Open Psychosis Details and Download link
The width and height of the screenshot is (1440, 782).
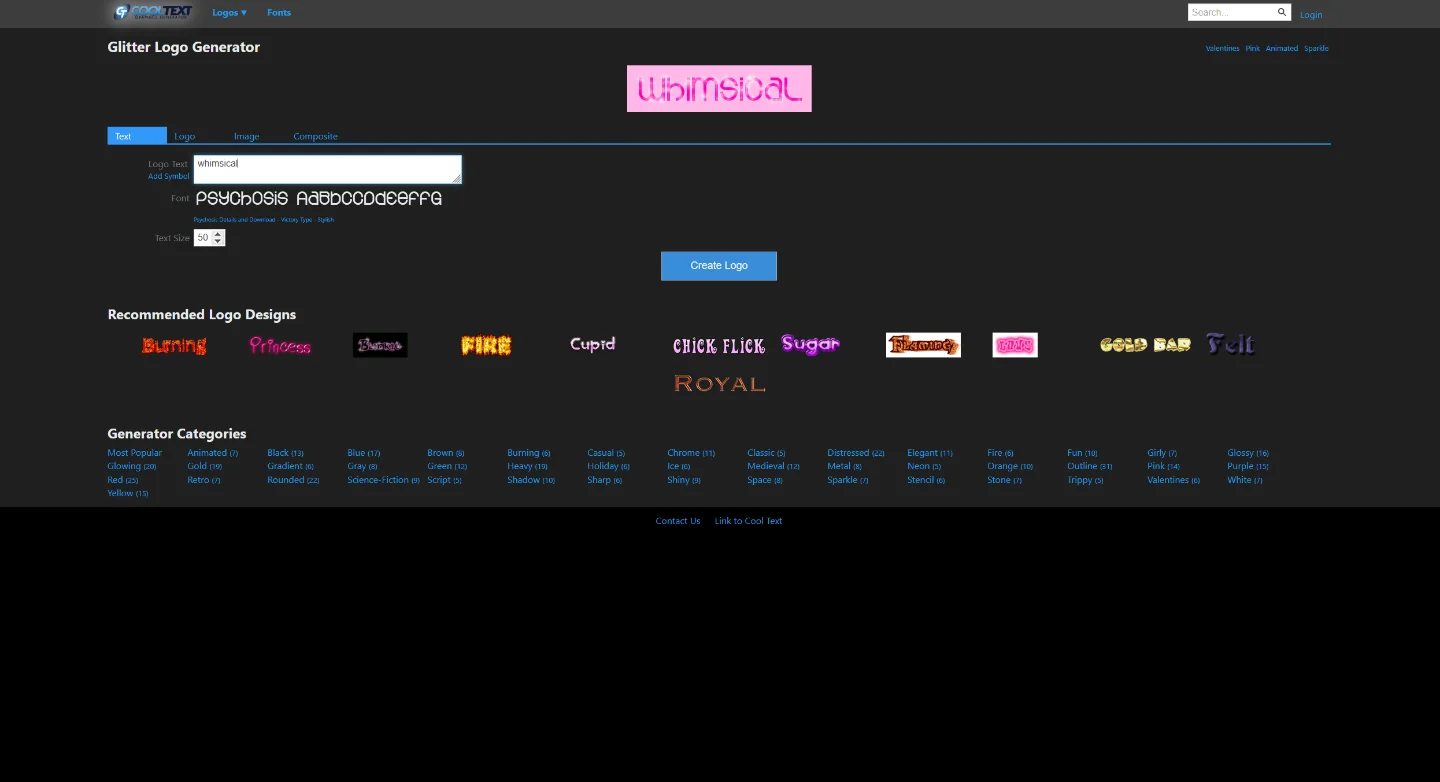(234, 219)
